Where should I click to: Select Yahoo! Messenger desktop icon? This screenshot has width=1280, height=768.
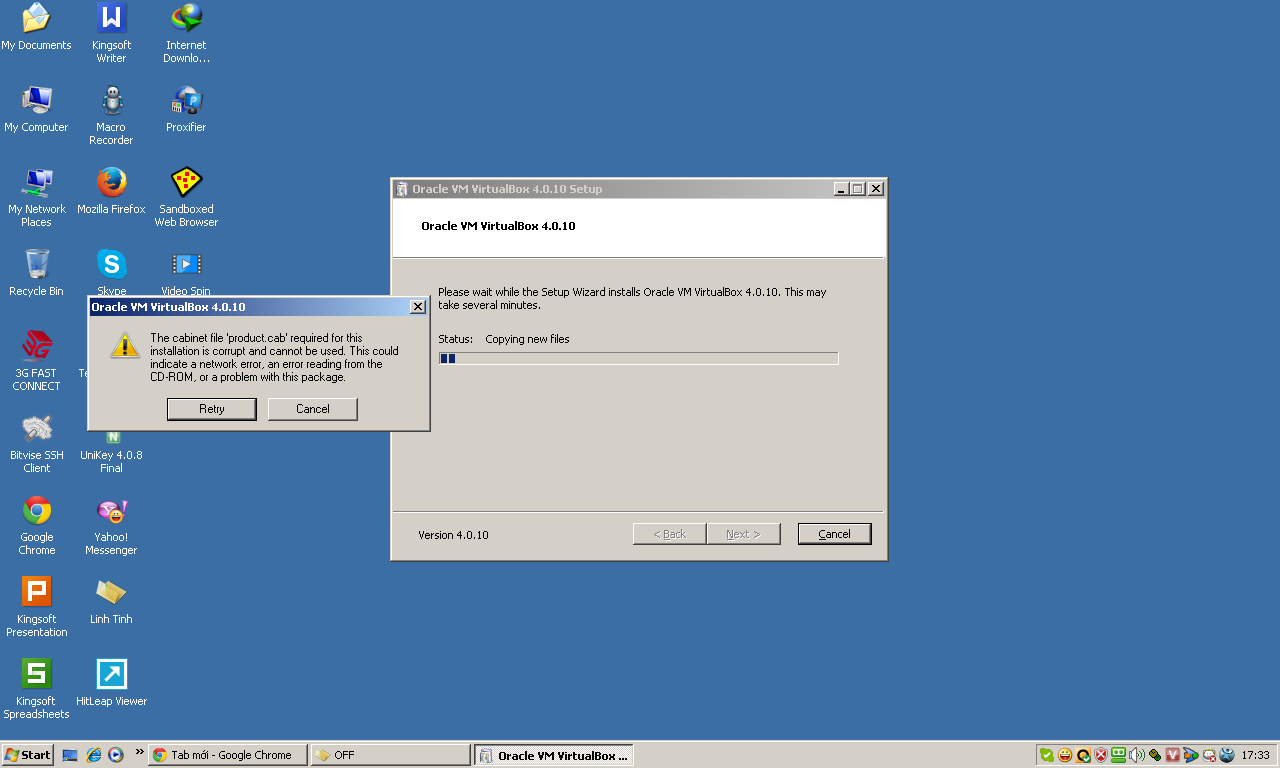pos(111,525)
